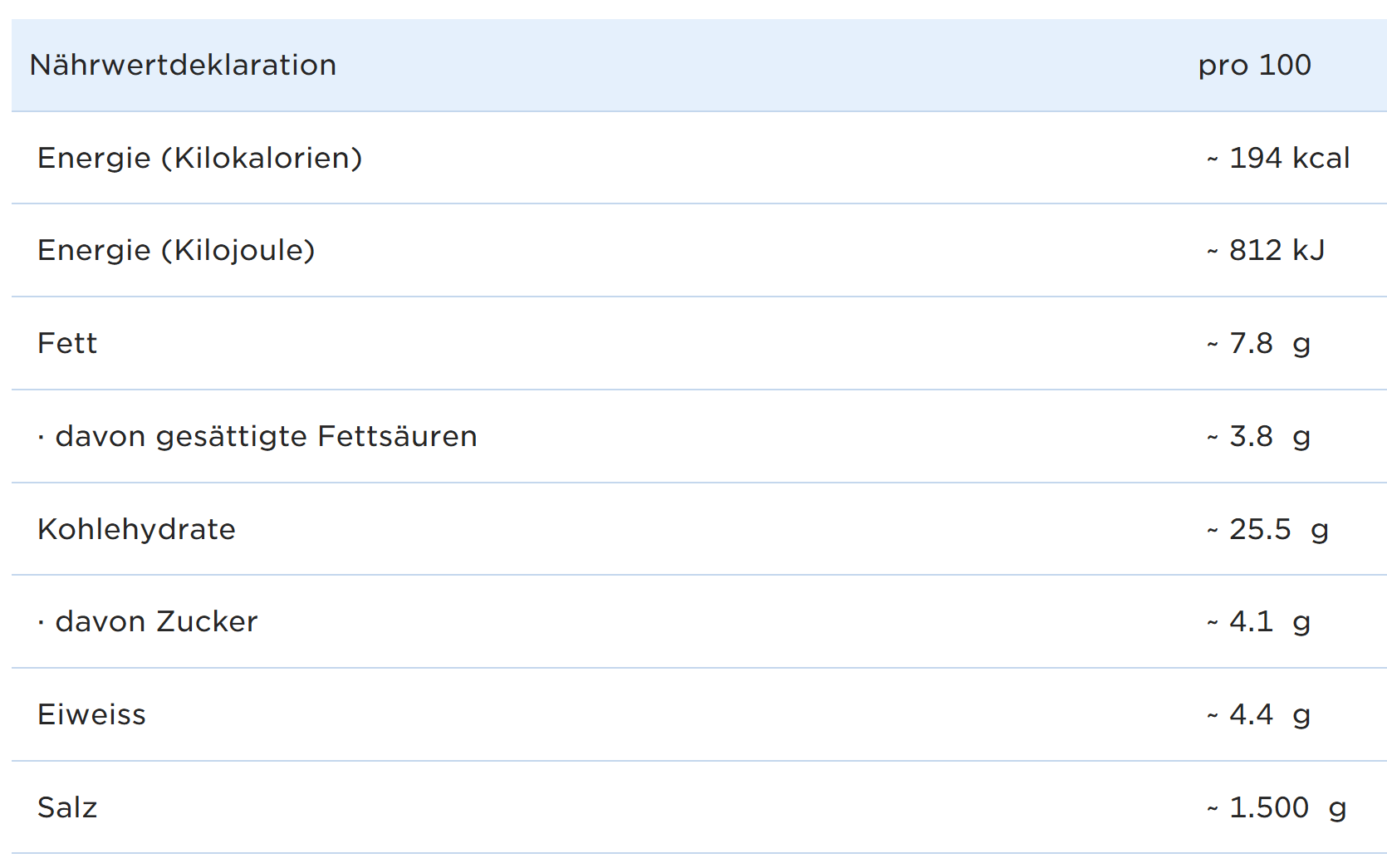Select the 1.500 g salt value
The width and height of the screenshot is (1387, 868).
pos(1287,807)
